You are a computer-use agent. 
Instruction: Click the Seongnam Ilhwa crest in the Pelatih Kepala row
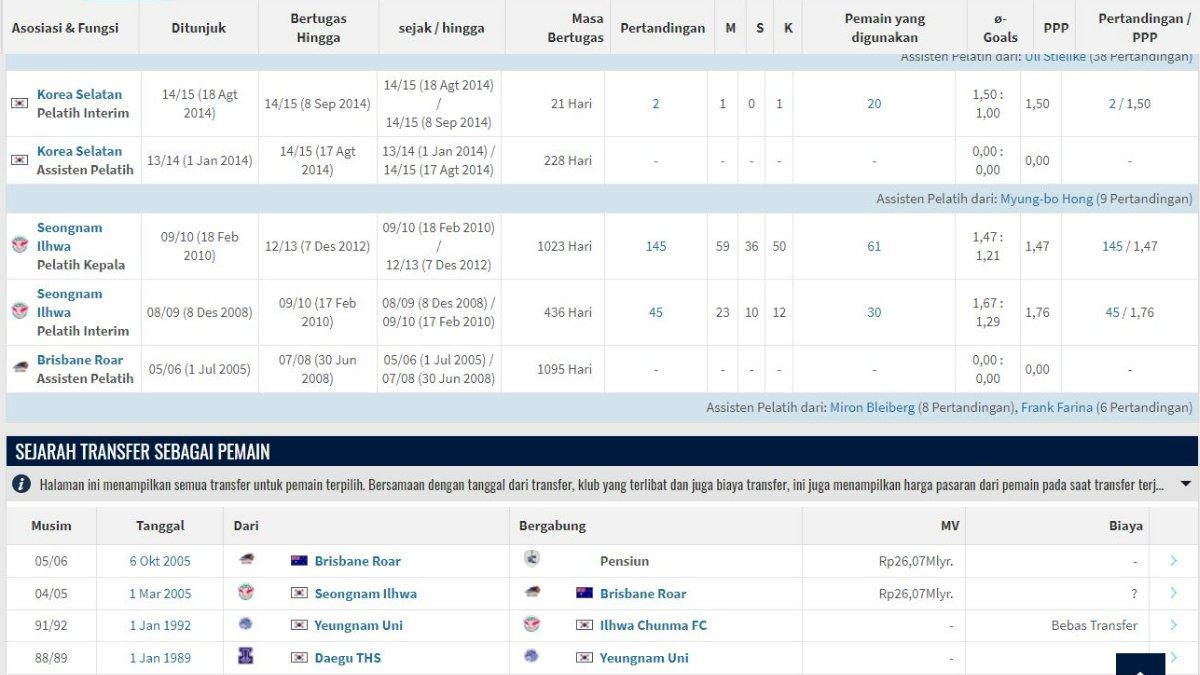[19, 245]
